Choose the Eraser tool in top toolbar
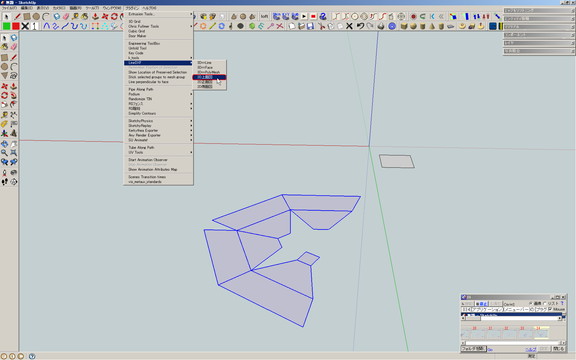 pyautogui.click(x=66, y=17)
